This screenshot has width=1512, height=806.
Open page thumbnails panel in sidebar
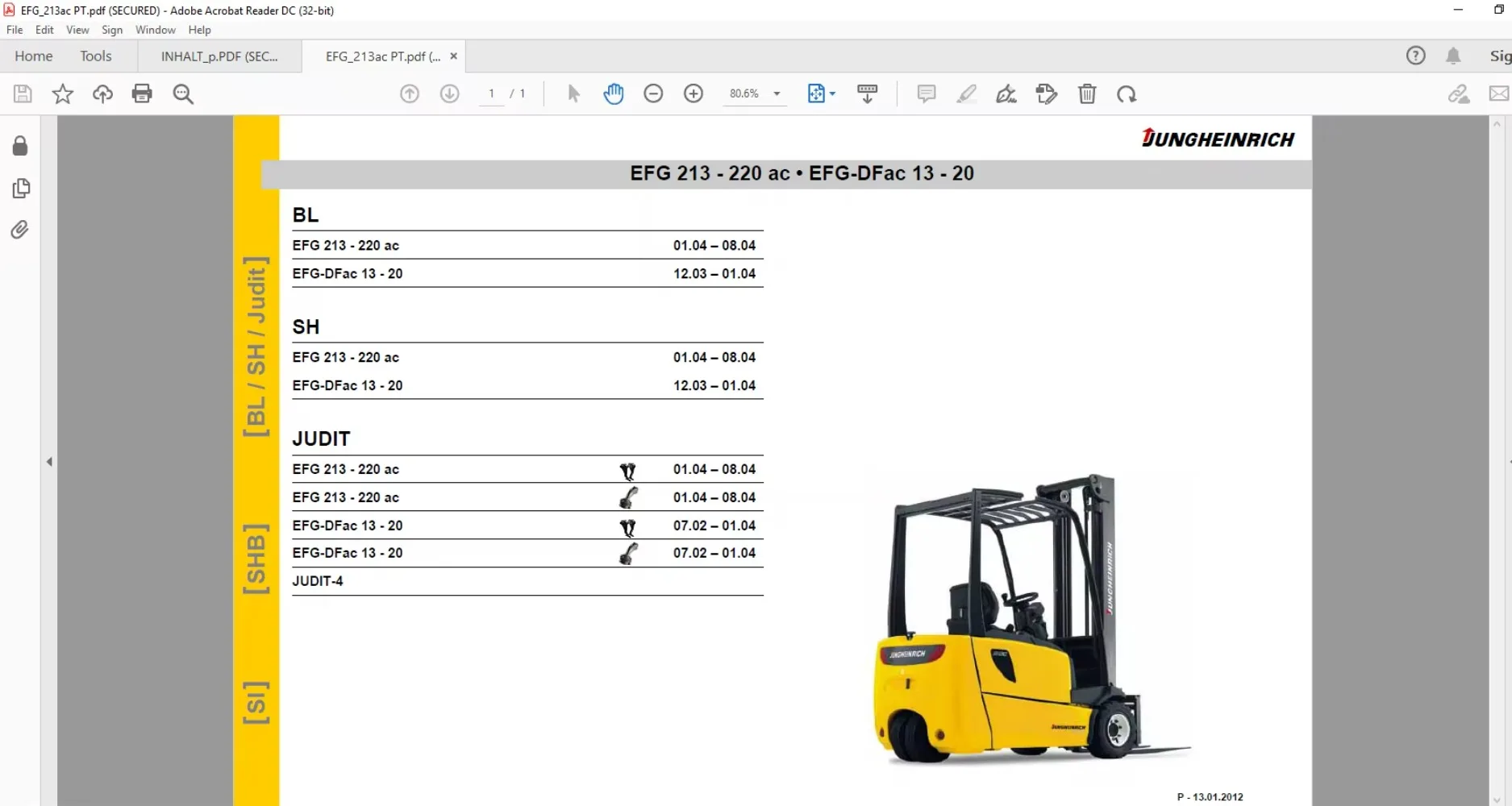click(x=21, y=189)
